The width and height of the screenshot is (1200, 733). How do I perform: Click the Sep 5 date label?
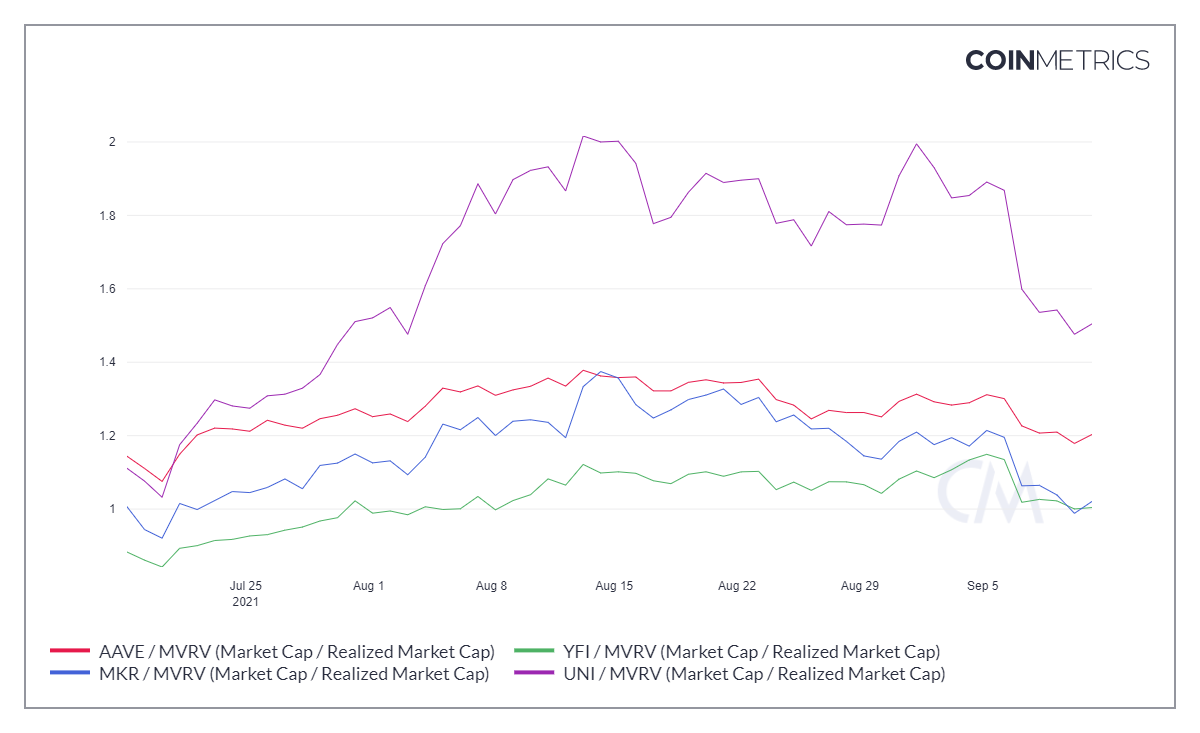982,586
